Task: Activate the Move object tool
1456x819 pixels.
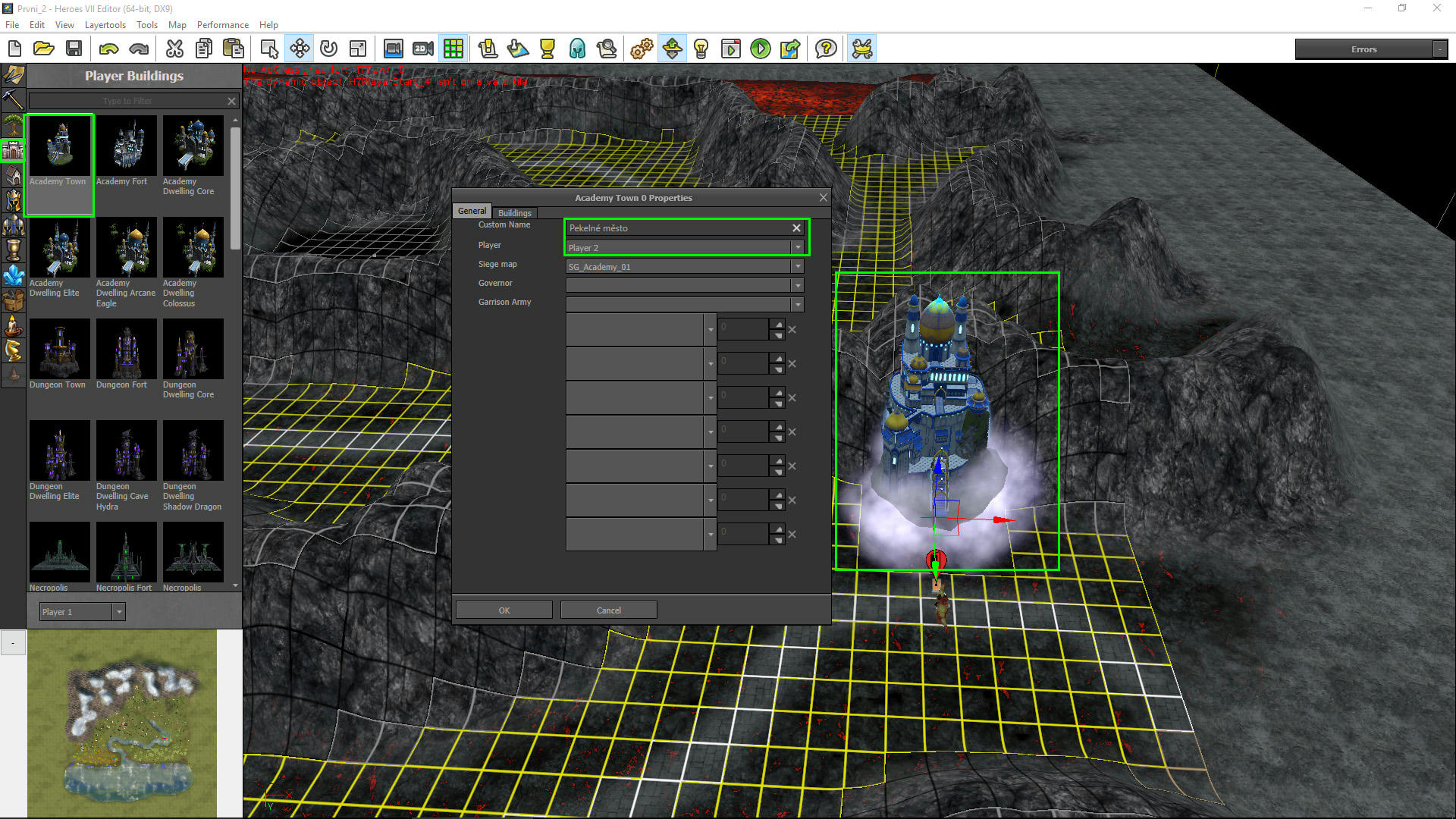Action: point(300,49)
